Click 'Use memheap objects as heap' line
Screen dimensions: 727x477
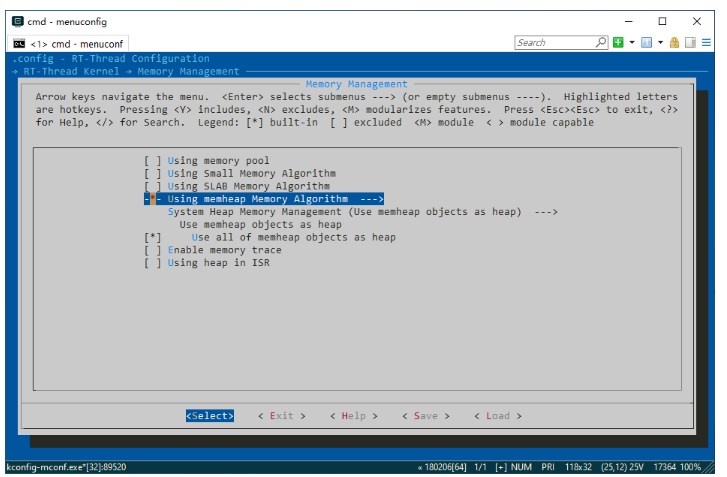click(261, 225)
